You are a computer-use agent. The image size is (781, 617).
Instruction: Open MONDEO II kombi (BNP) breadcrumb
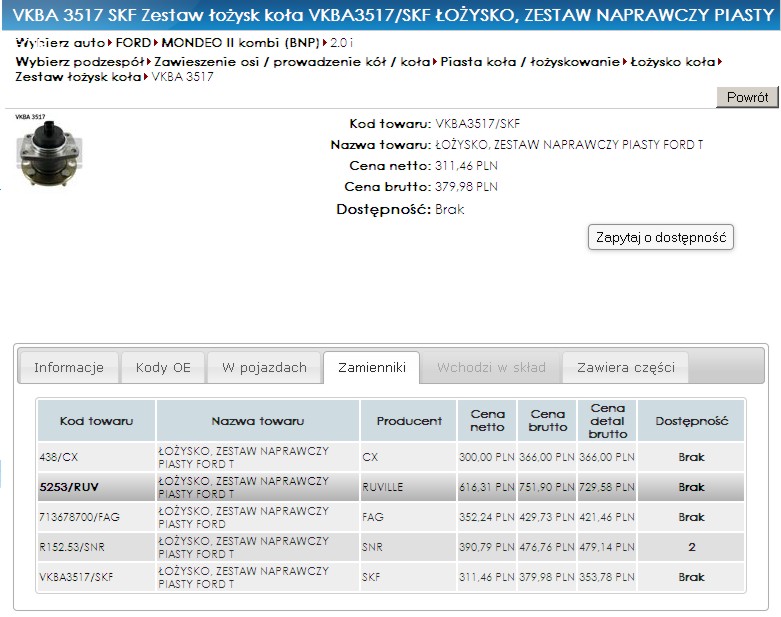240,43
